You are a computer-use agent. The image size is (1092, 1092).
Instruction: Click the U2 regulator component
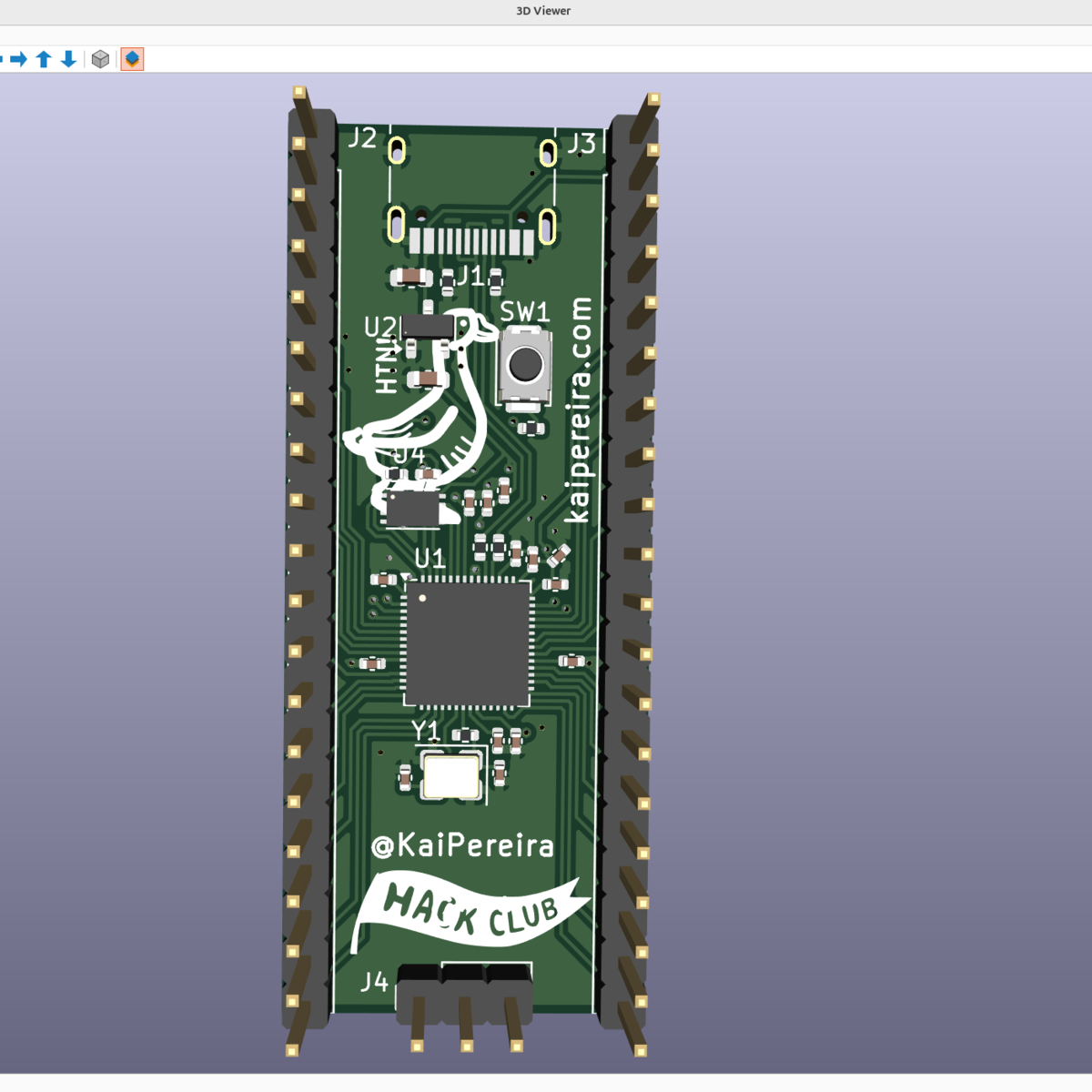click(427, 326)
